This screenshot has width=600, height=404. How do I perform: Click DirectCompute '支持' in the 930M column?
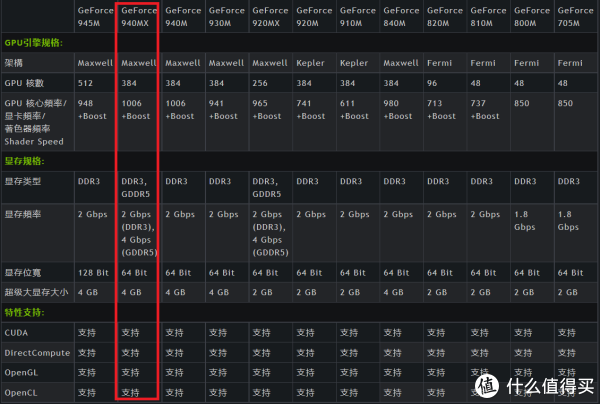pyautogui.click(x=218, y=353)
